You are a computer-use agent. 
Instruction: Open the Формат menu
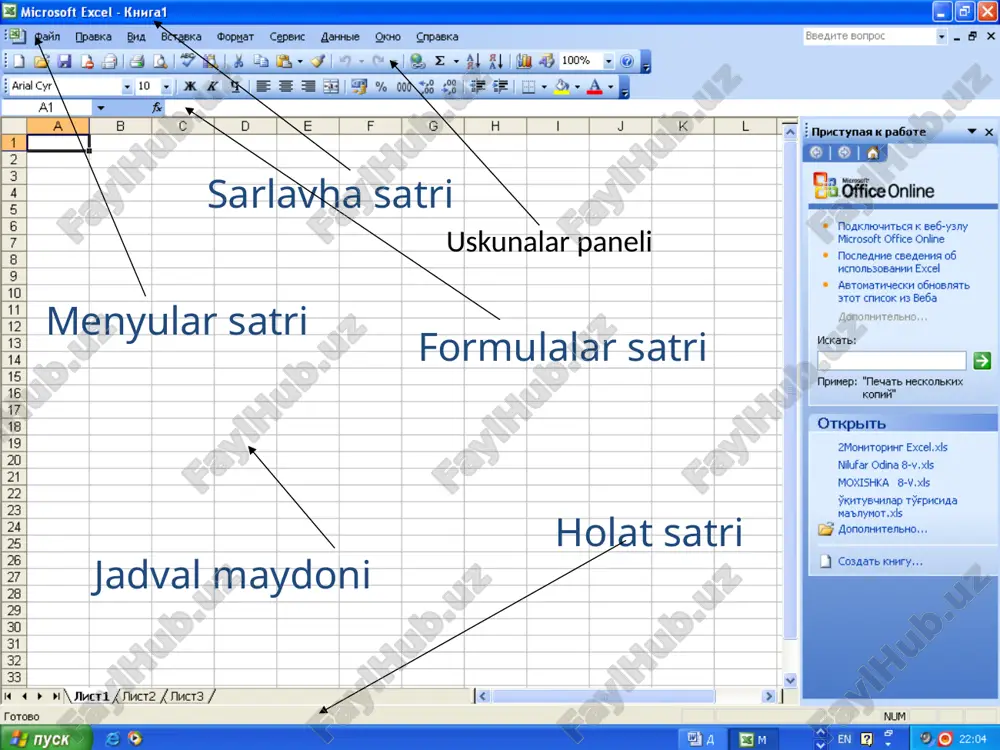(x=235, y=37)
